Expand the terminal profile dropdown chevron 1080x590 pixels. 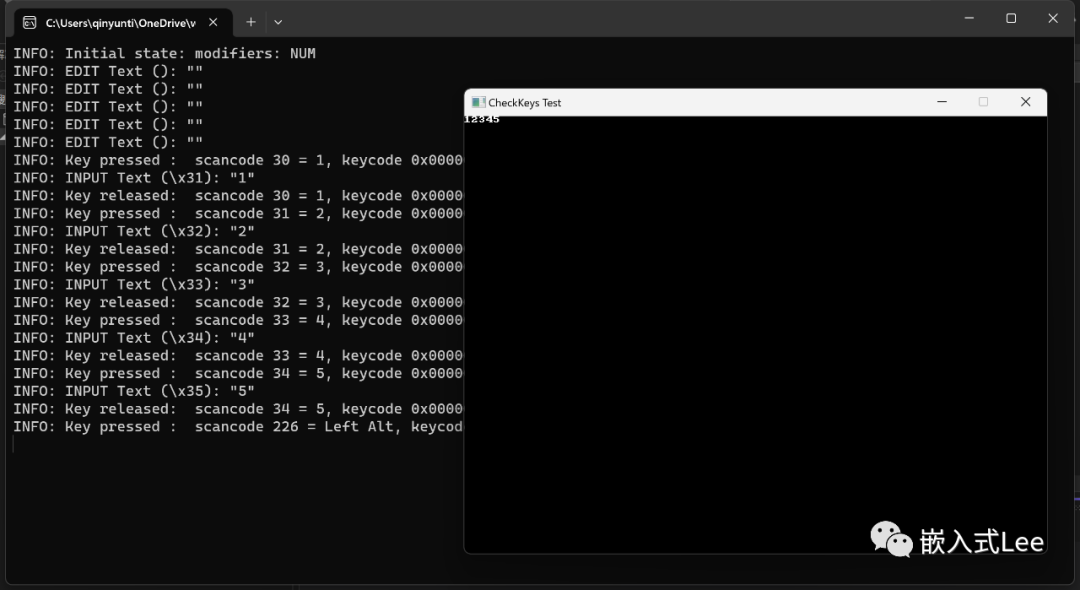point(278,22)
